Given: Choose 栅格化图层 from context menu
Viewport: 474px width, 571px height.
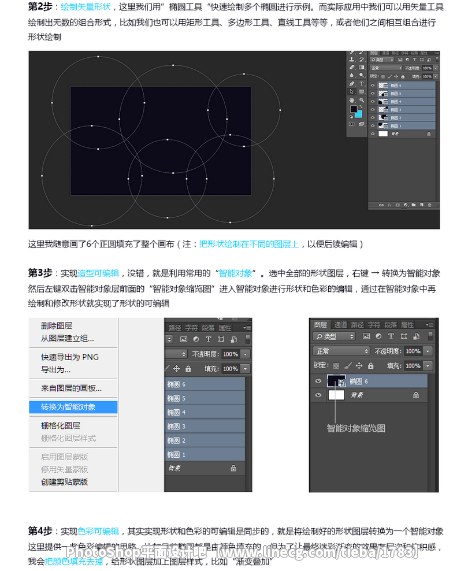Looking at the screenshot, I should pos(60,425).
